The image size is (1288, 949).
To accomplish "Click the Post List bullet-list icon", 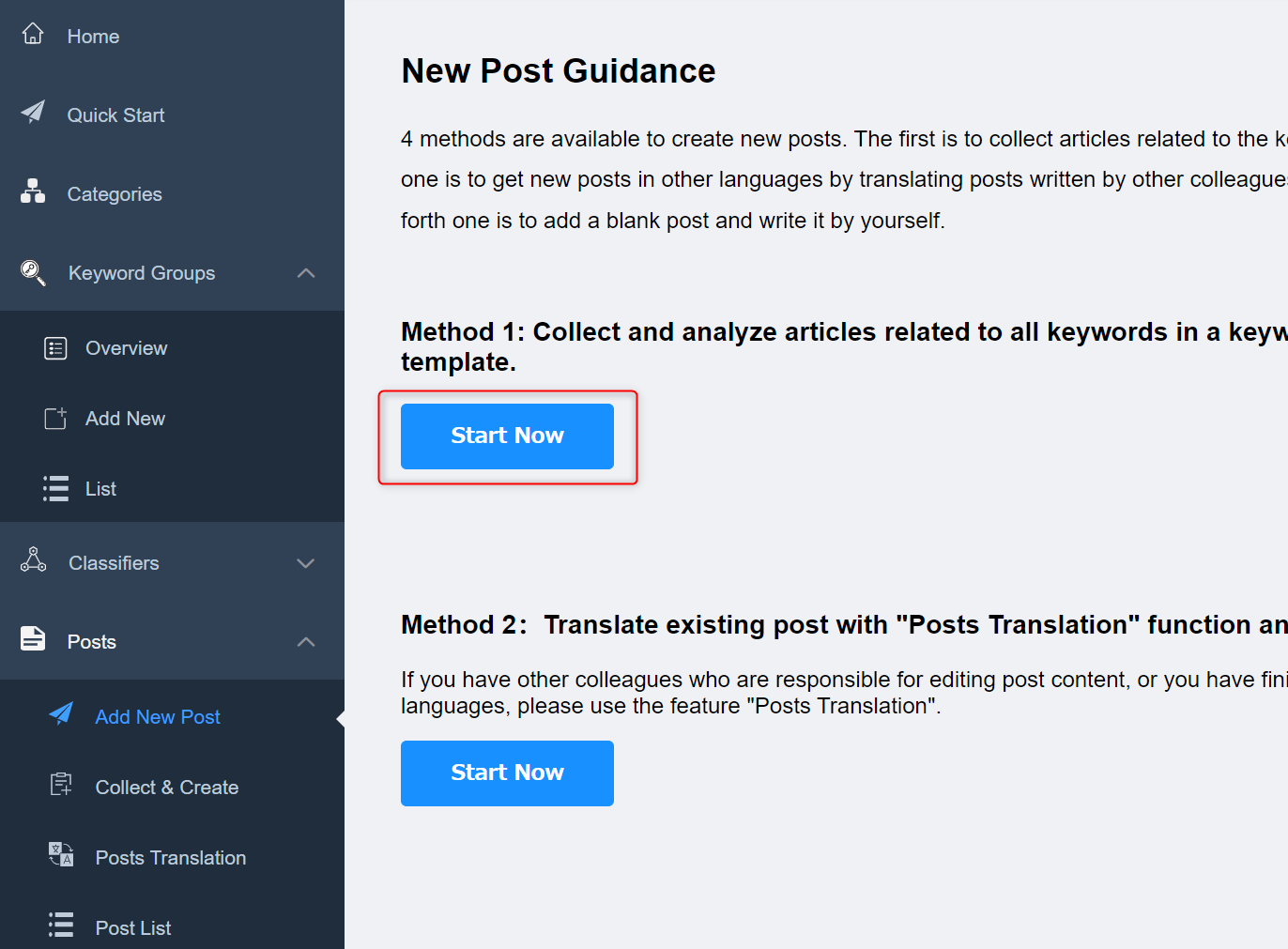I will [61, 925].
